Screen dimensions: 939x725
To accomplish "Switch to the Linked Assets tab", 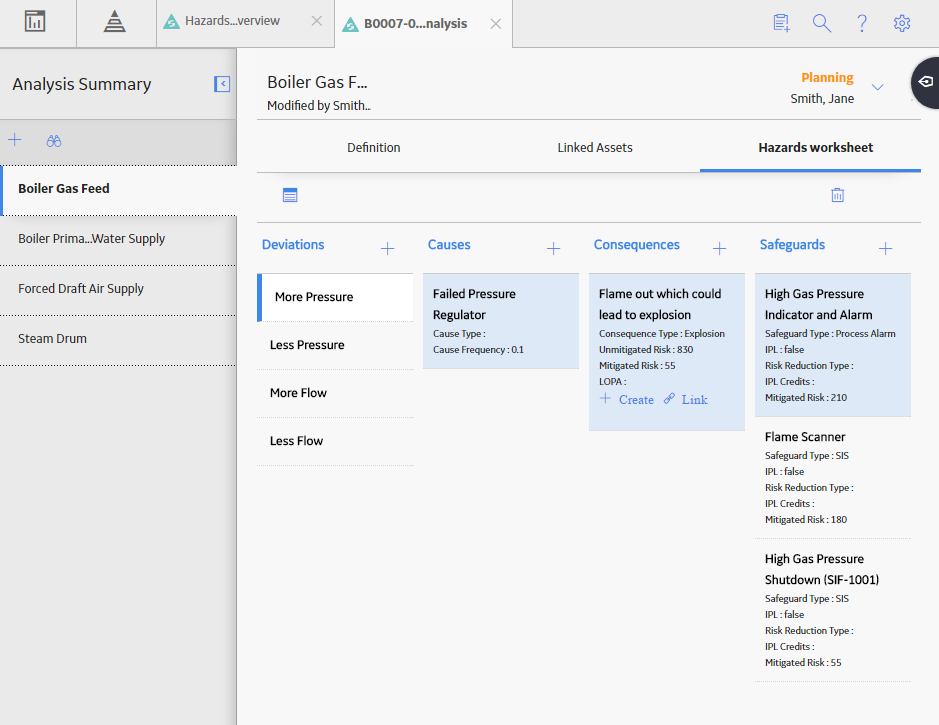I will click(x=595, y=148).
